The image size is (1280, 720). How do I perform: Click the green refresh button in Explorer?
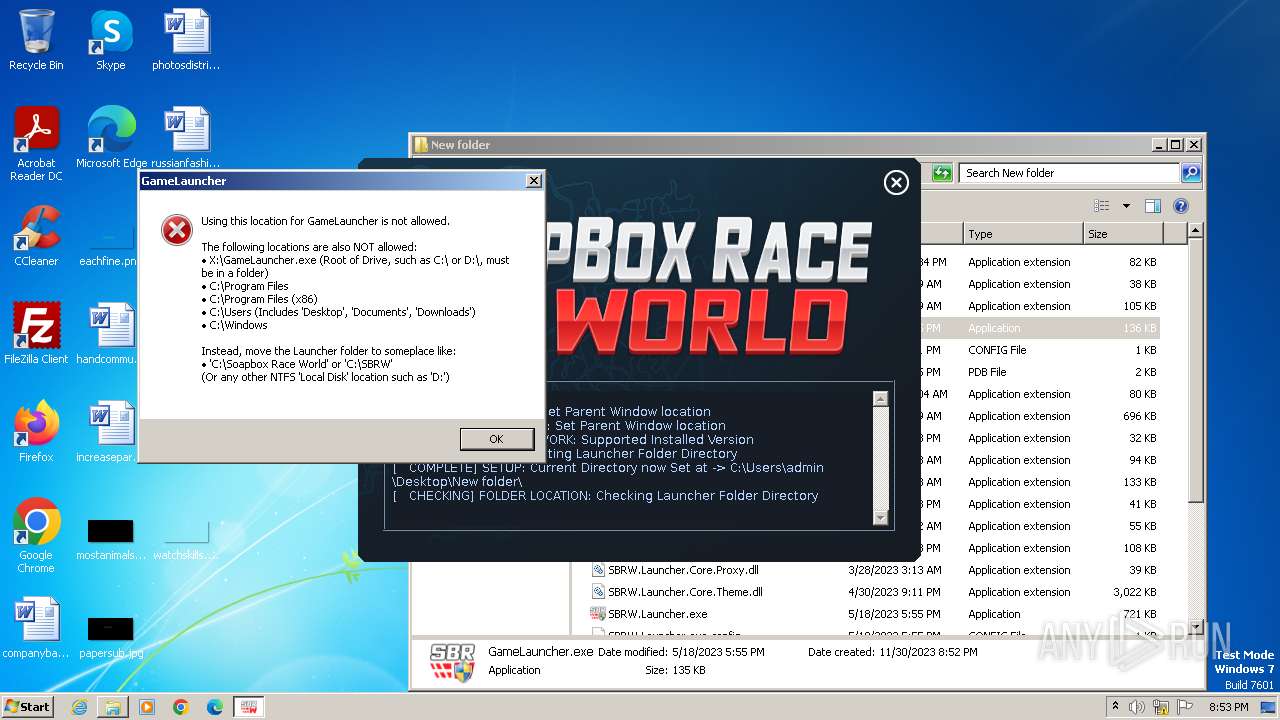tap(942, 173)
